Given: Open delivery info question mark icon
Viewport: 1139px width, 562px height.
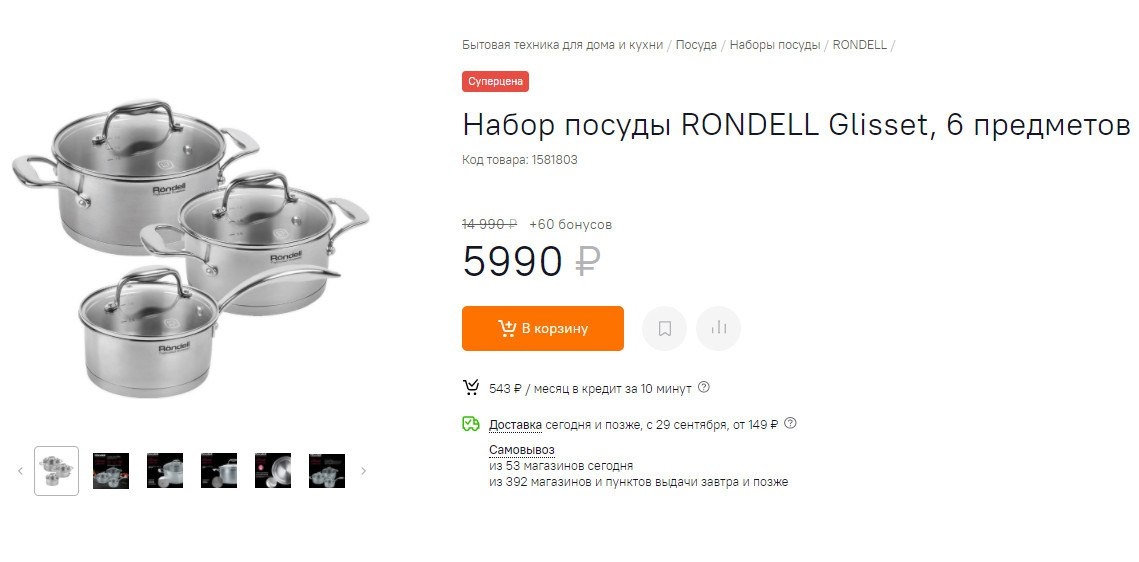Looking at the screenshot, I should tap(790, 423).
